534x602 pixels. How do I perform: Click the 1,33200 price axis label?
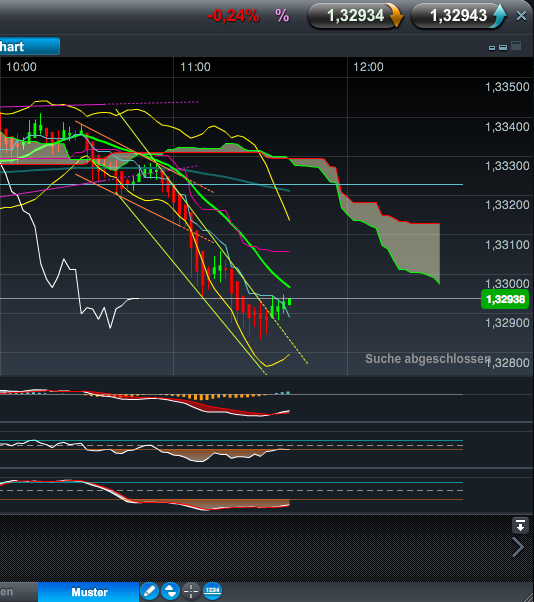click(x=507, y=205)
